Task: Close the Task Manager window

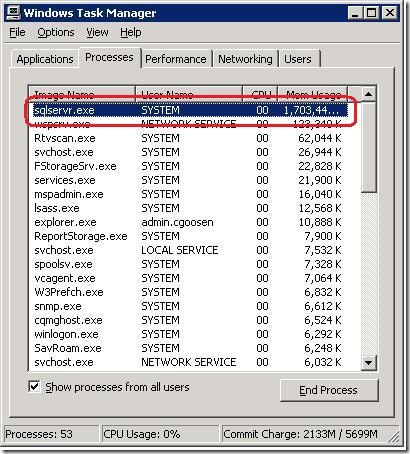Action: click(389, 13)
